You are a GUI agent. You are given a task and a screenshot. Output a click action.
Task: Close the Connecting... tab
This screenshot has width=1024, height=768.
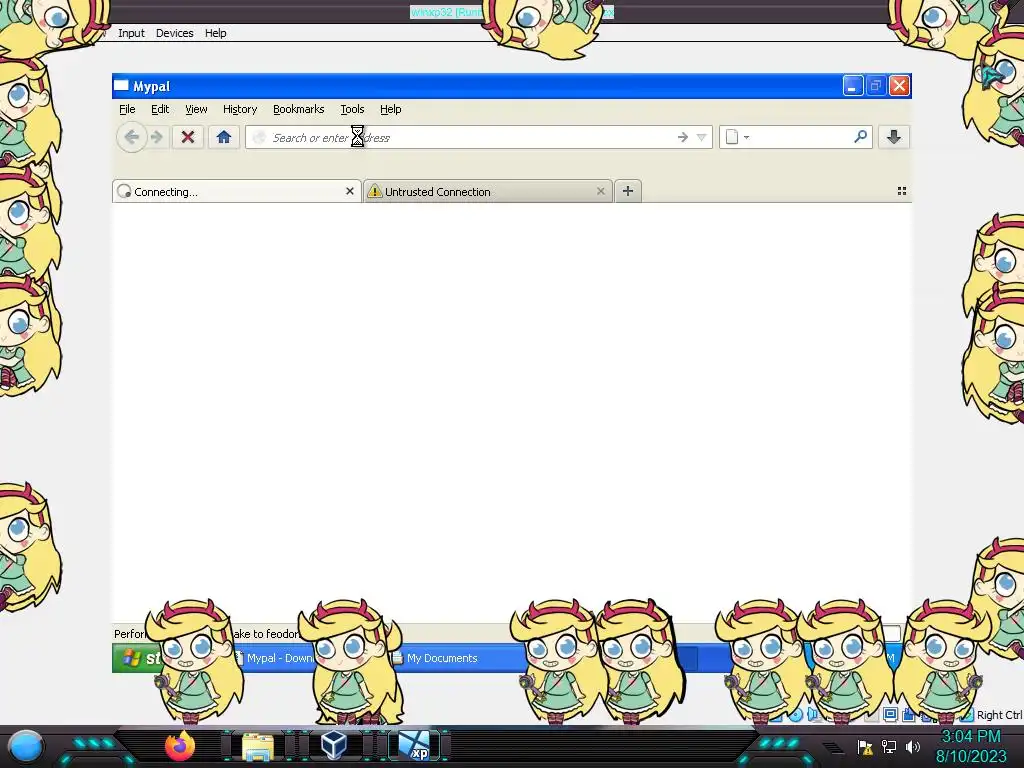350,191
